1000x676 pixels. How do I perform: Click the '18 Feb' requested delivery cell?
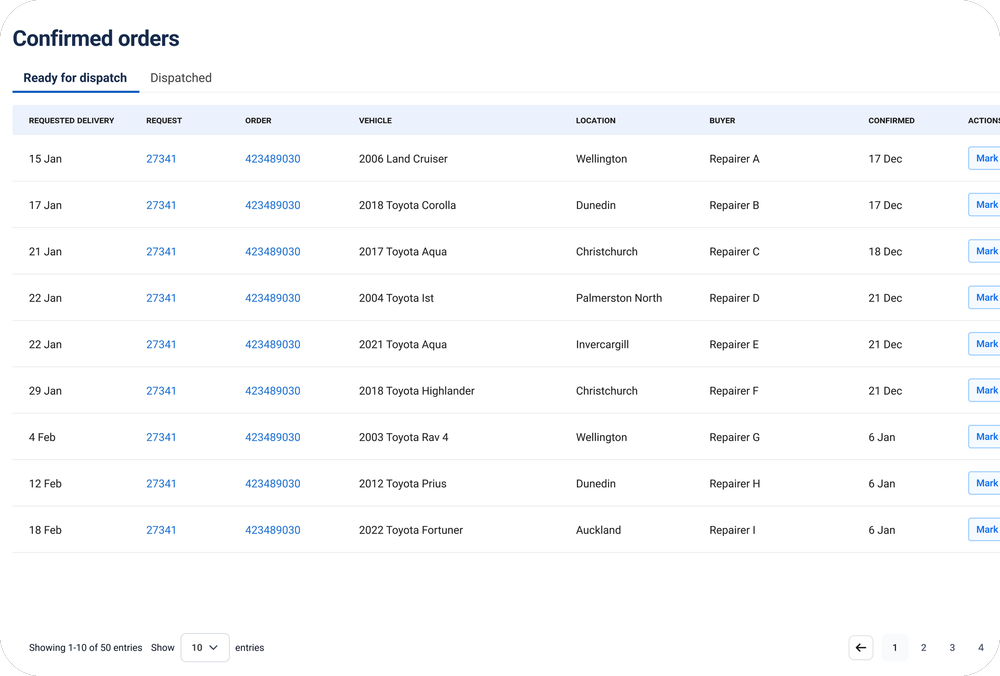(45, 530)
